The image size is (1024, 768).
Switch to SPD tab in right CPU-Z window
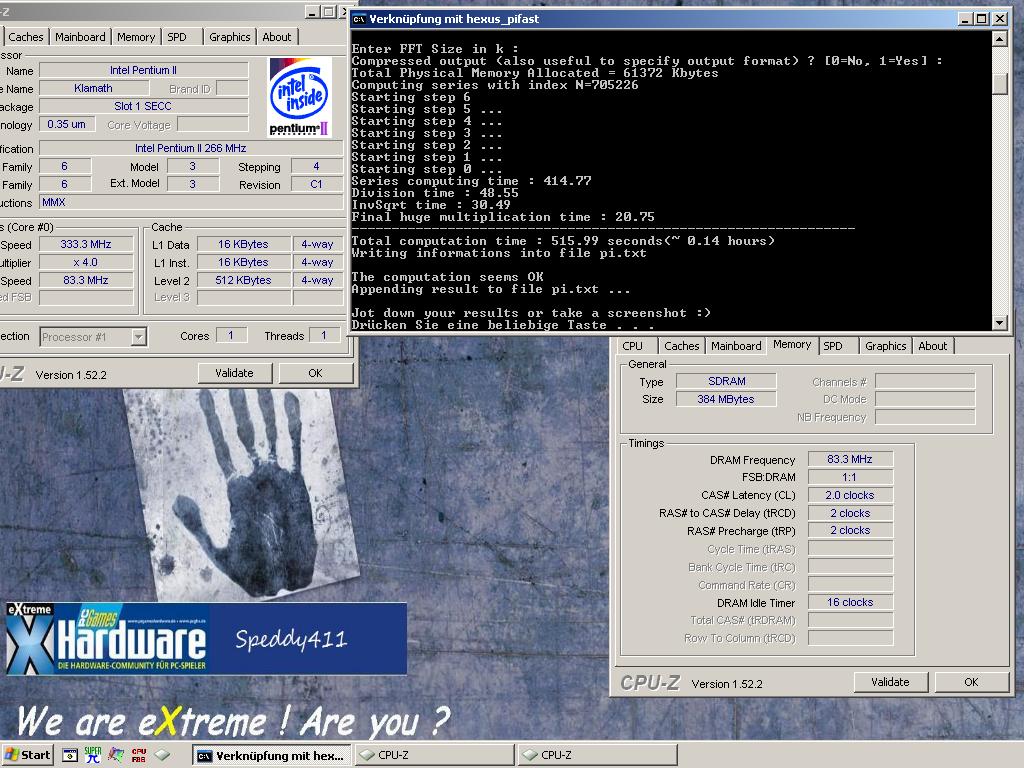(833, 345)
